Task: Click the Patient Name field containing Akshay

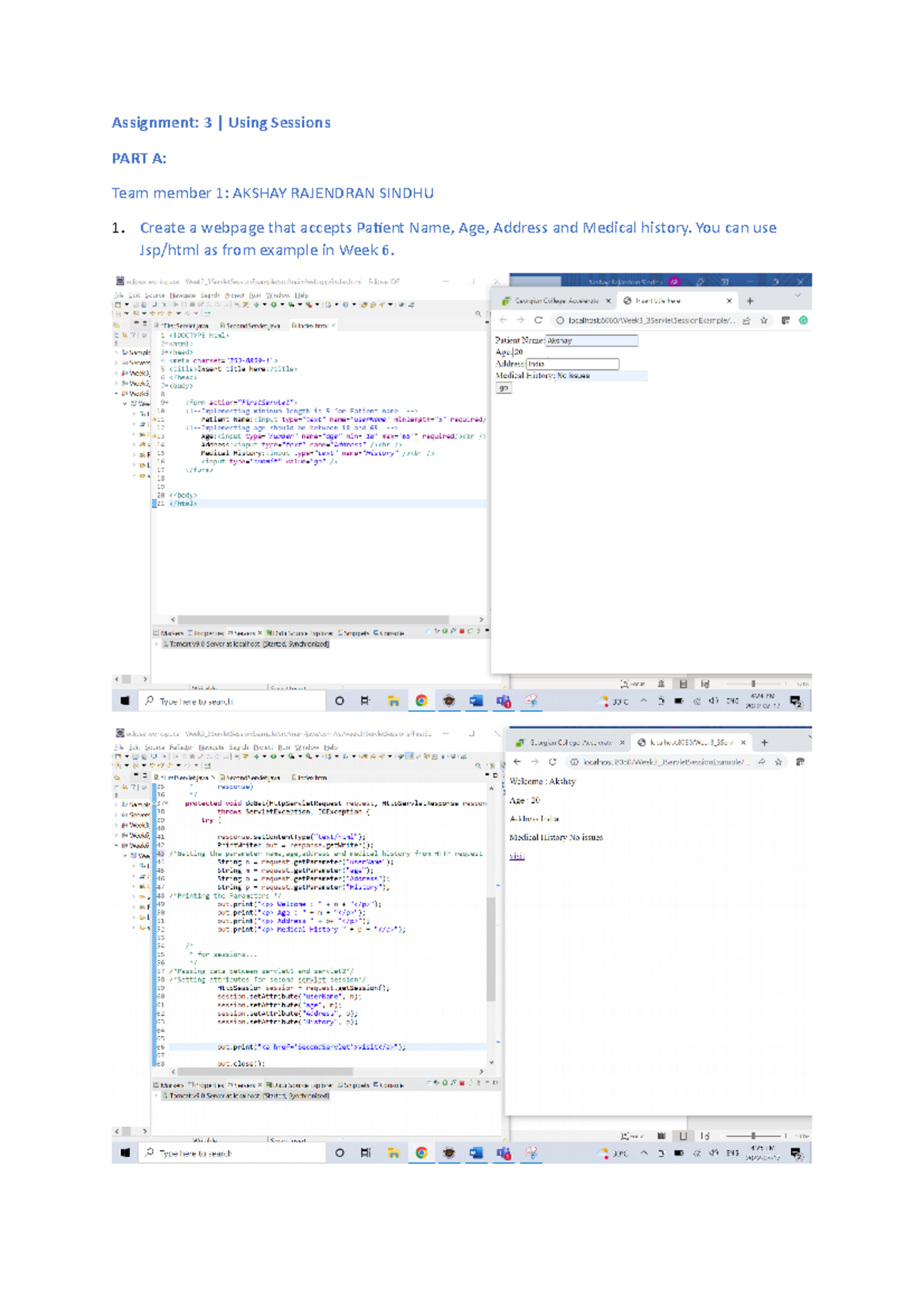Action: [x=591, y=340]
